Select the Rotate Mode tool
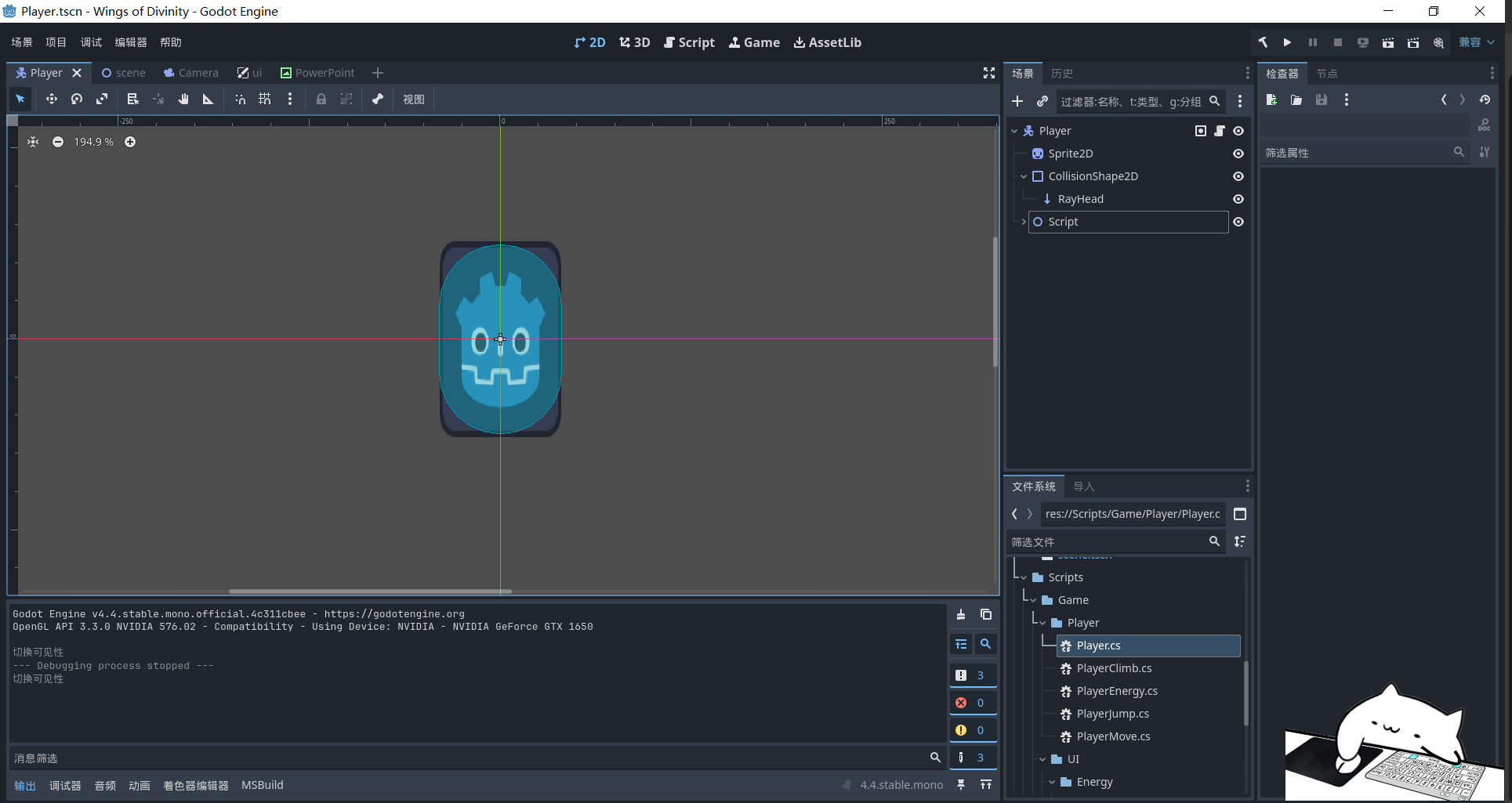The height and width of the screenshot is (803, 1512). (77, 99)
